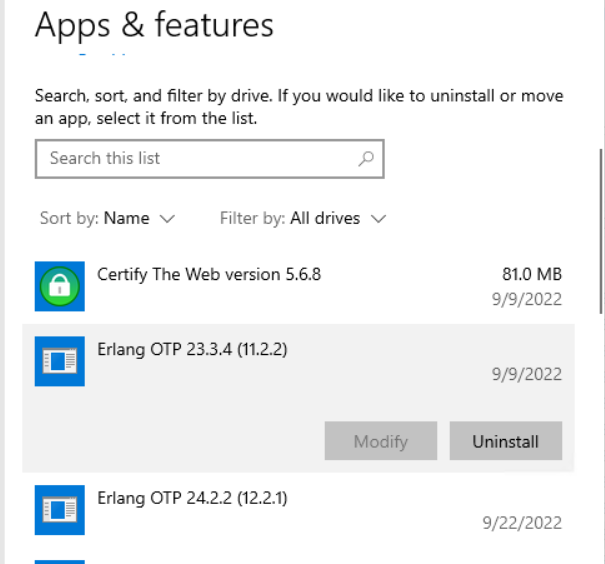The width and height of the screenshot is (605, 564).
Task: Click the 81.0 MB size of Certify The Web
Action: [531, 274]
